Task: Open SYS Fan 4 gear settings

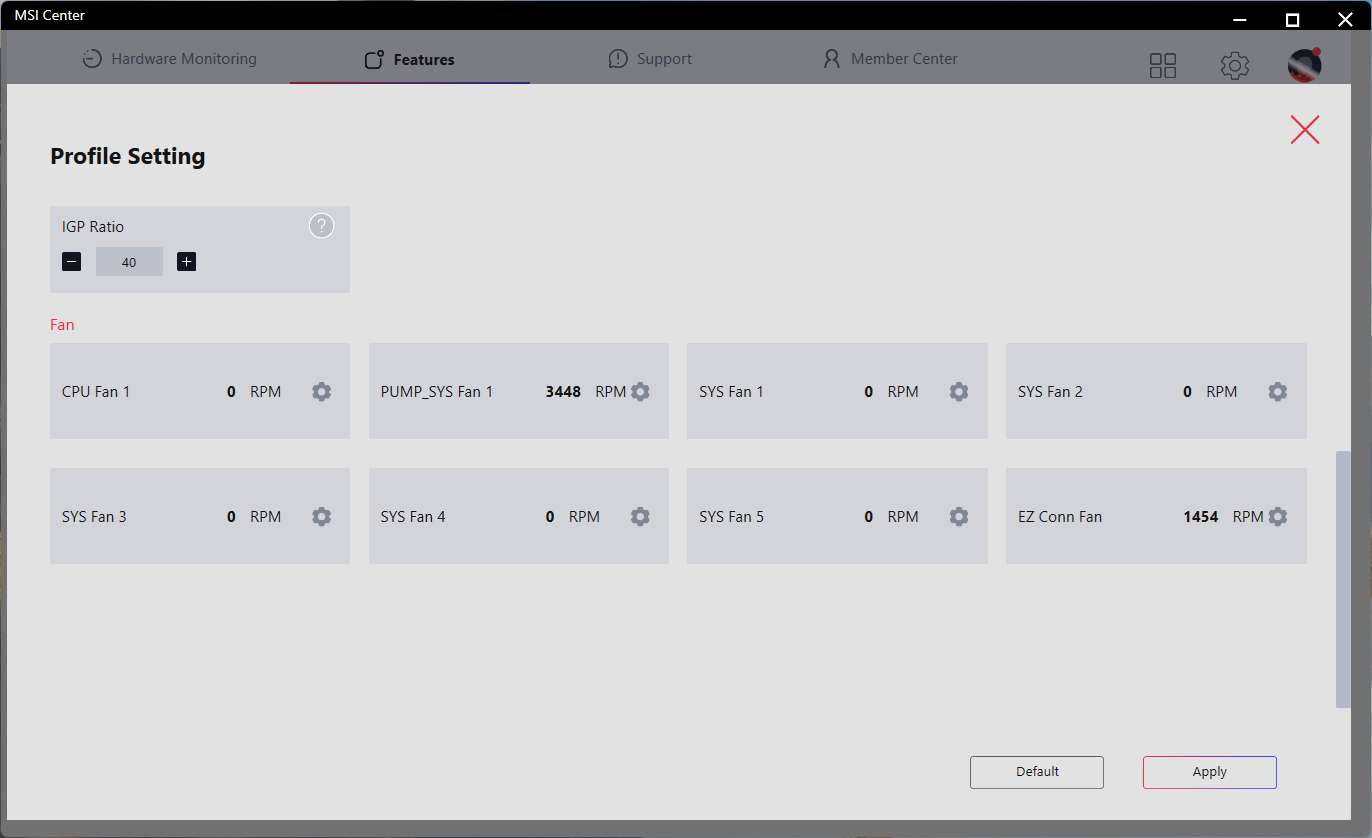Action: pos(640,517)
